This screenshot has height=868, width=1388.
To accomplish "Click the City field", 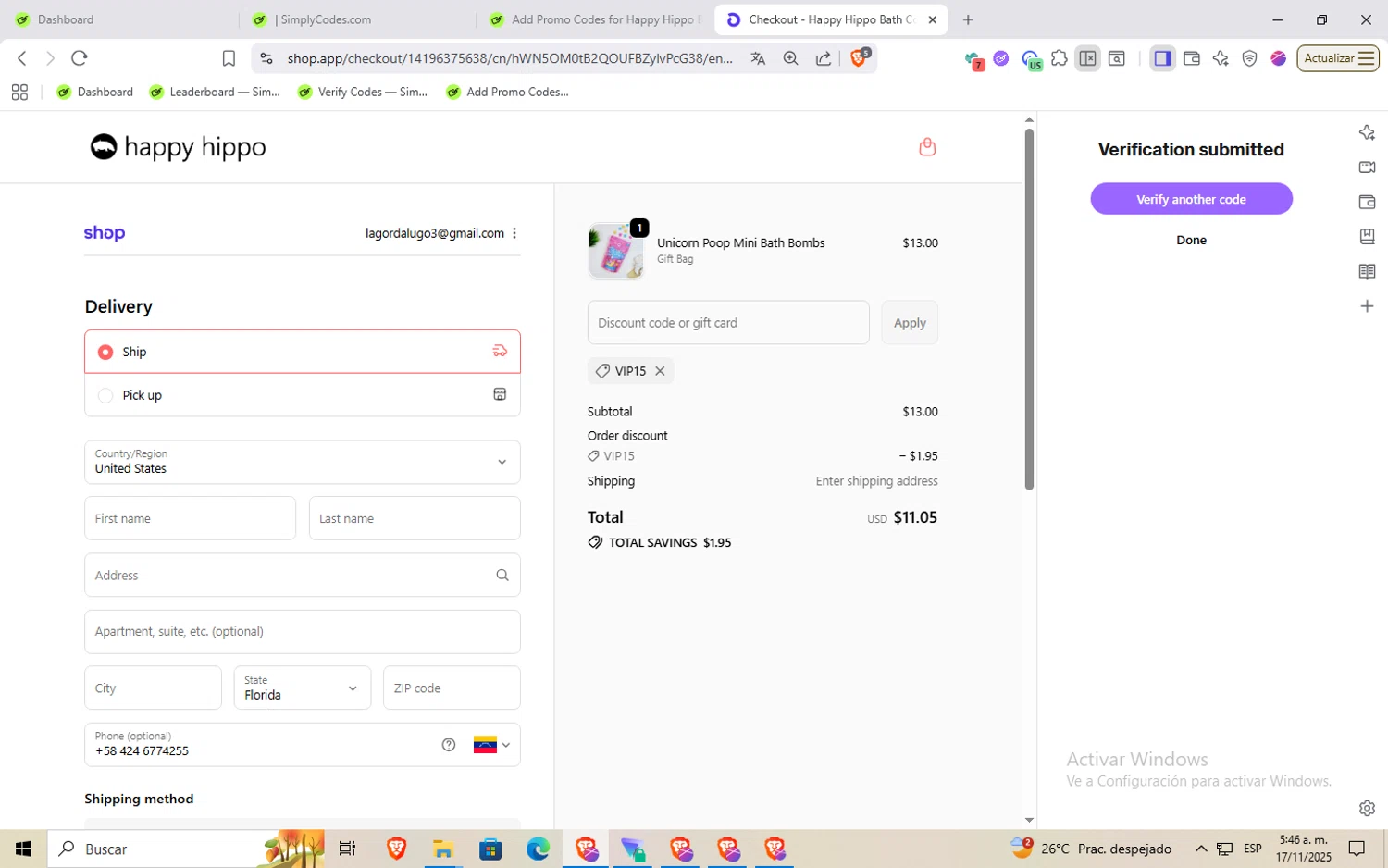I will 153,688.
